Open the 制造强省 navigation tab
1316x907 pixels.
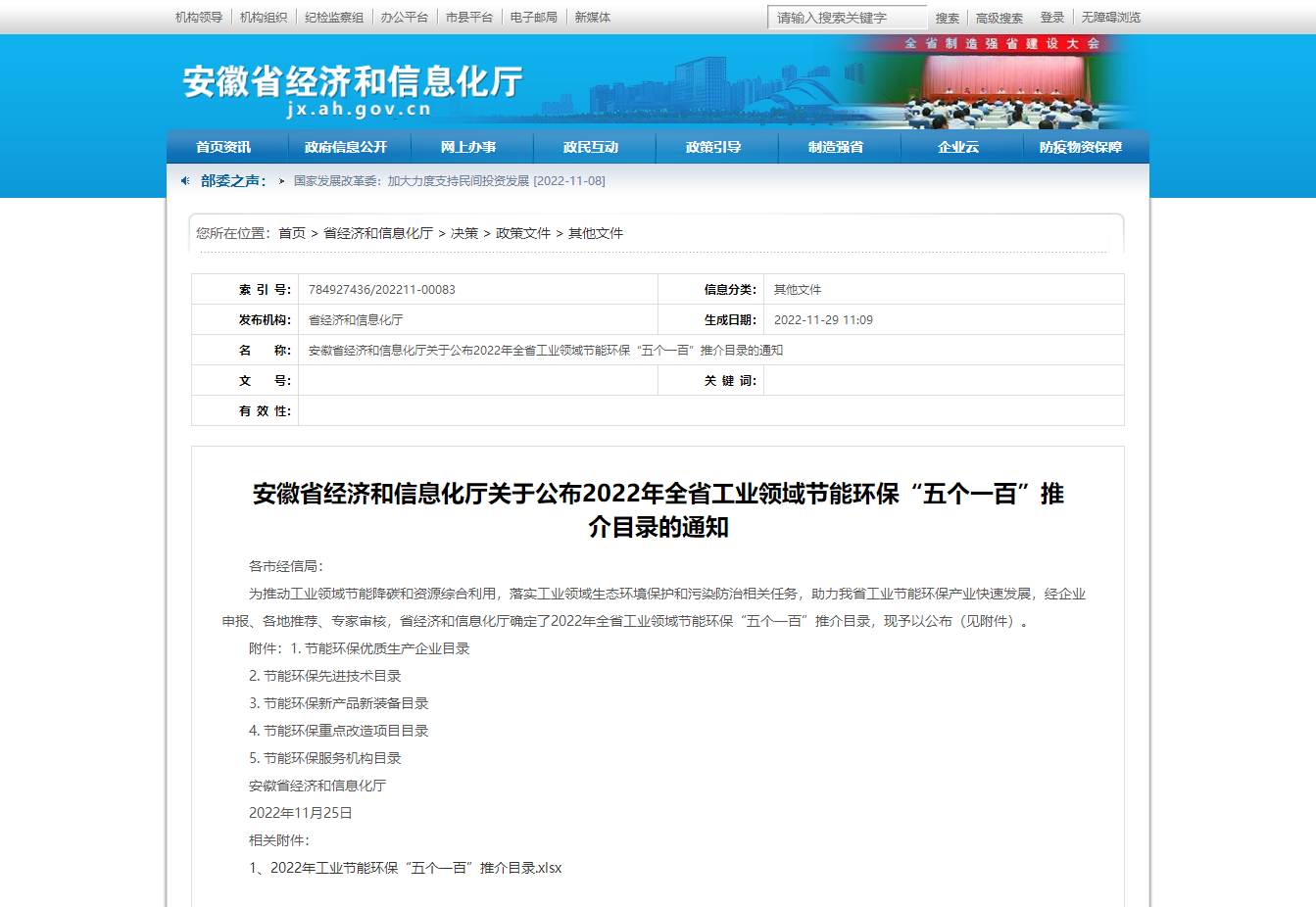pos(836,147)
